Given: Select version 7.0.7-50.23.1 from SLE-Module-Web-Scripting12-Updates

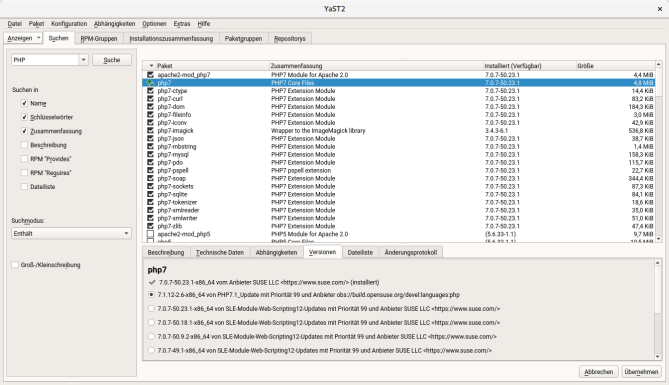Looking at the screenshot, I should (151, 309).
